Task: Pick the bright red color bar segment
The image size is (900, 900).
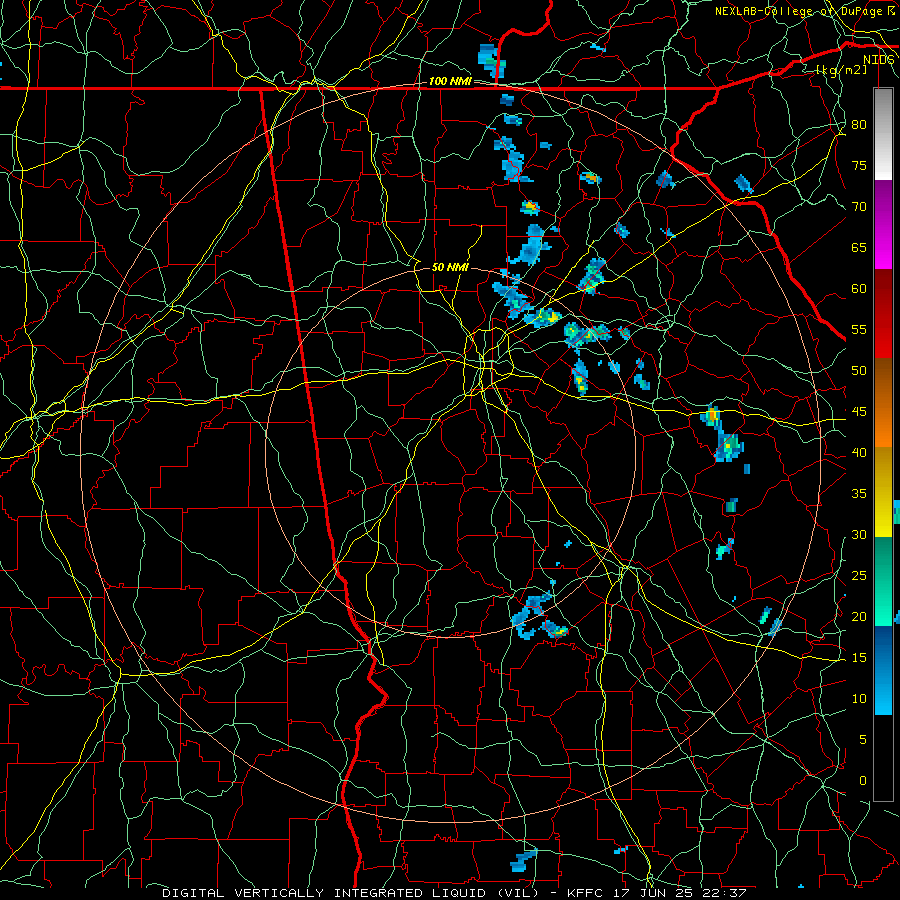Action: 883,336
